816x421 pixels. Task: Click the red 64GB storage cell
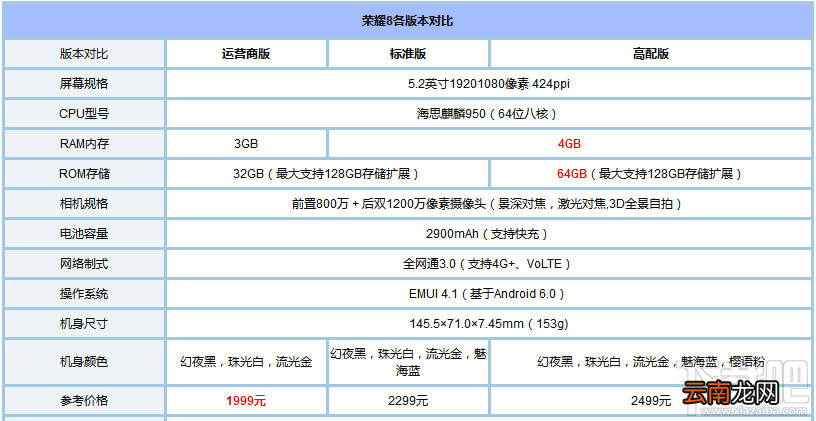pyautogui.click(x=651, y=174)
